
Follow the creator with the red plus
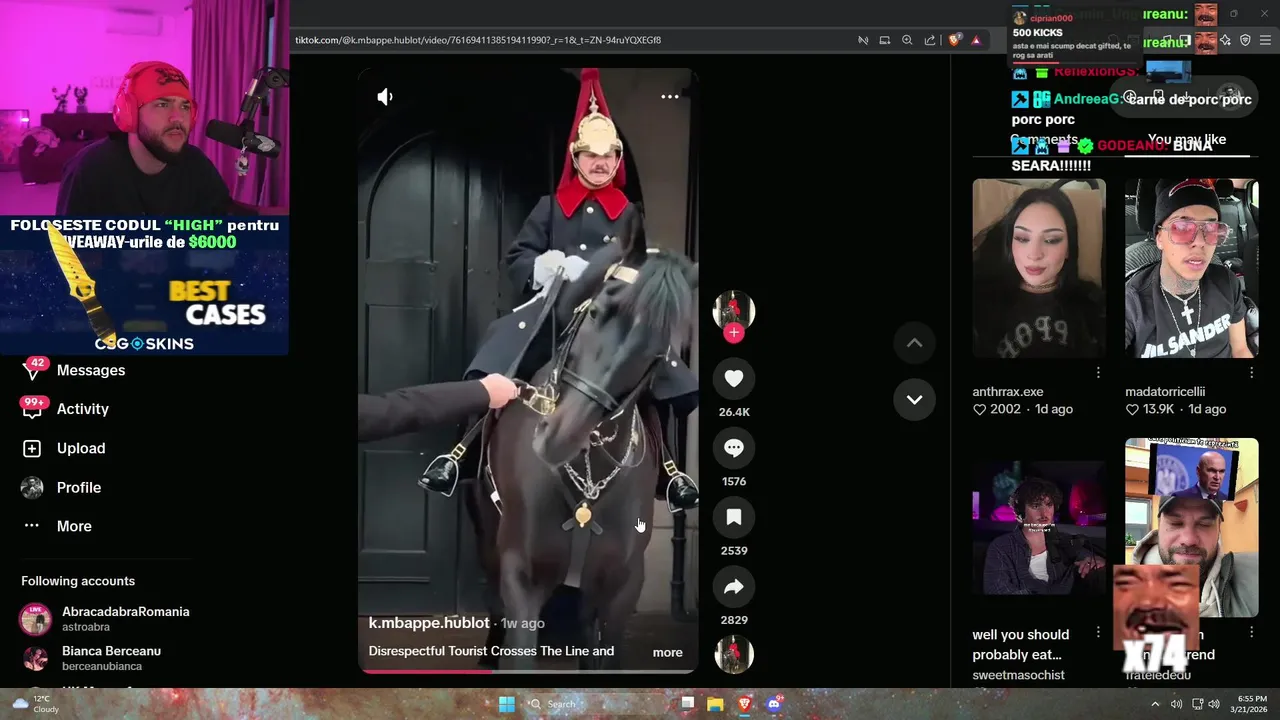pyautogui.click(x=734, y=333)
